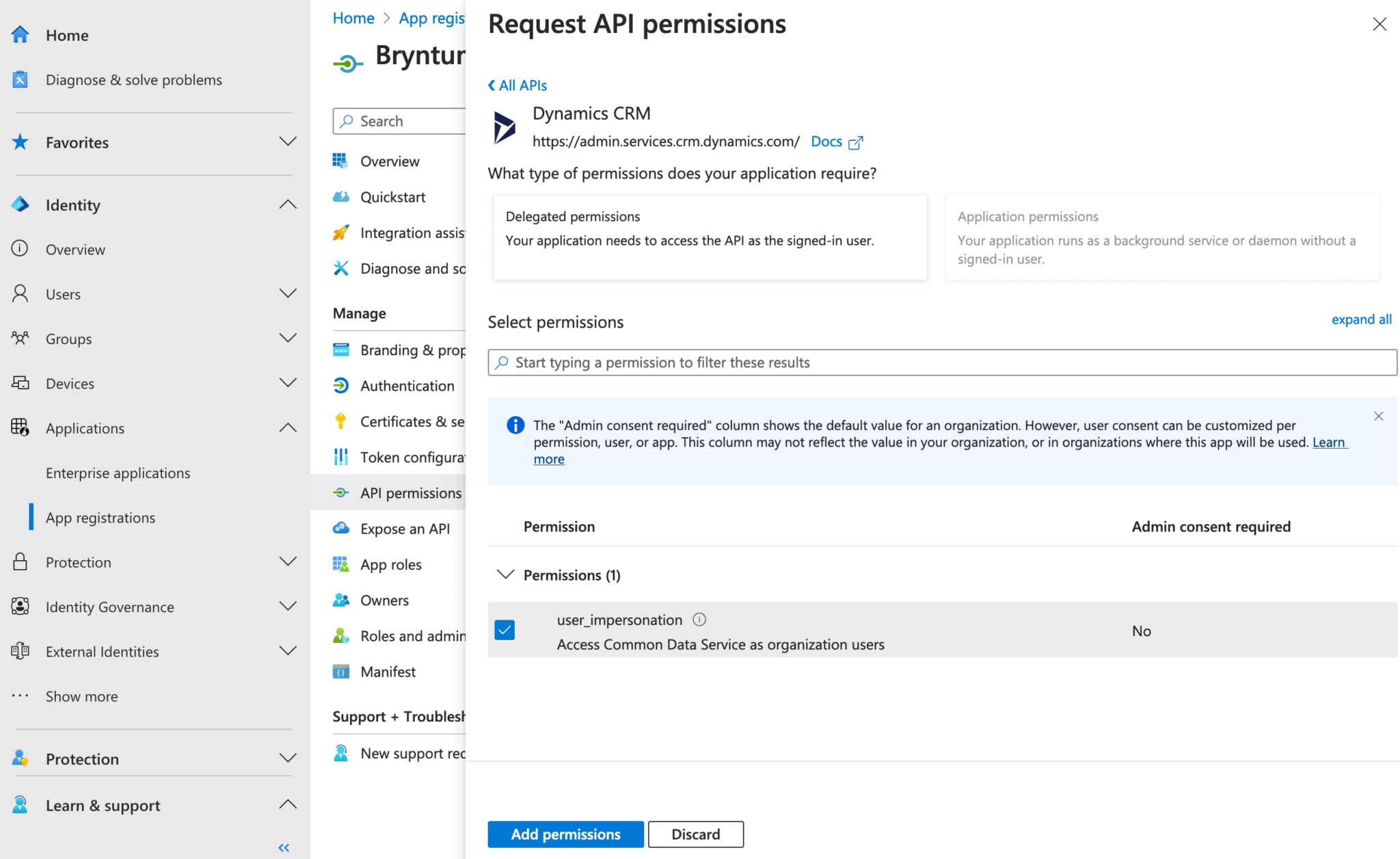Click the External Identities icon
1400x859 pixels.
[21, 651]
